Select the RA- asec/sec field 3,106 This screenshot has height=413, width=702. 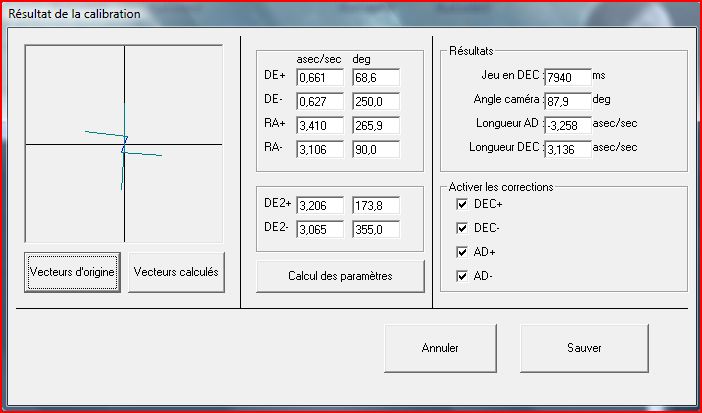click(x=320, y=149)
